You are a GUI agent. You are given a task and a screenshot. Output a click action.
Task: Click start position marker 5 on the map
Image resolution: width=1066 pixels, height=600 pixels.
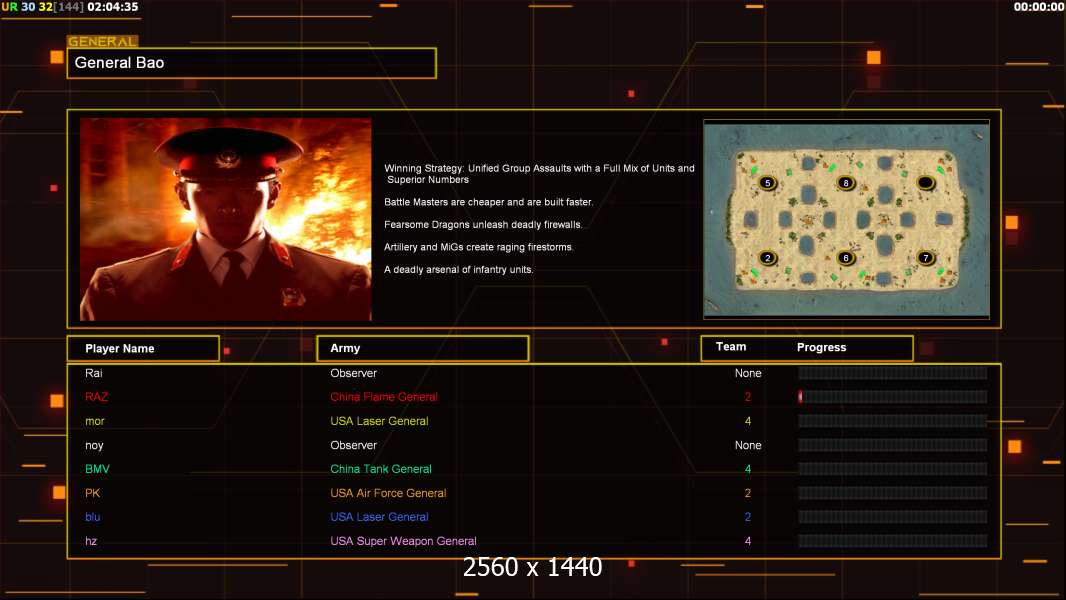768,183
